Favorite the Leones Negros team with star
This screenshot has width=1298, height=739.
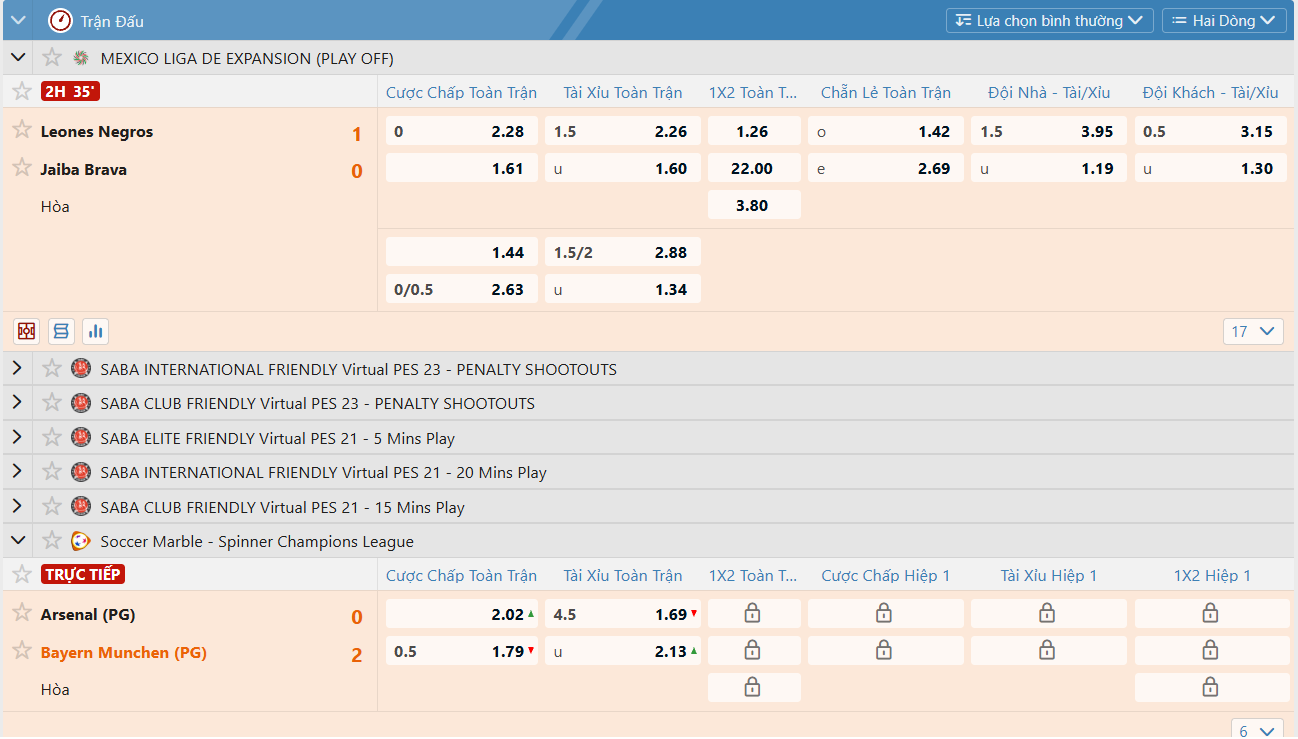[22, 130]
